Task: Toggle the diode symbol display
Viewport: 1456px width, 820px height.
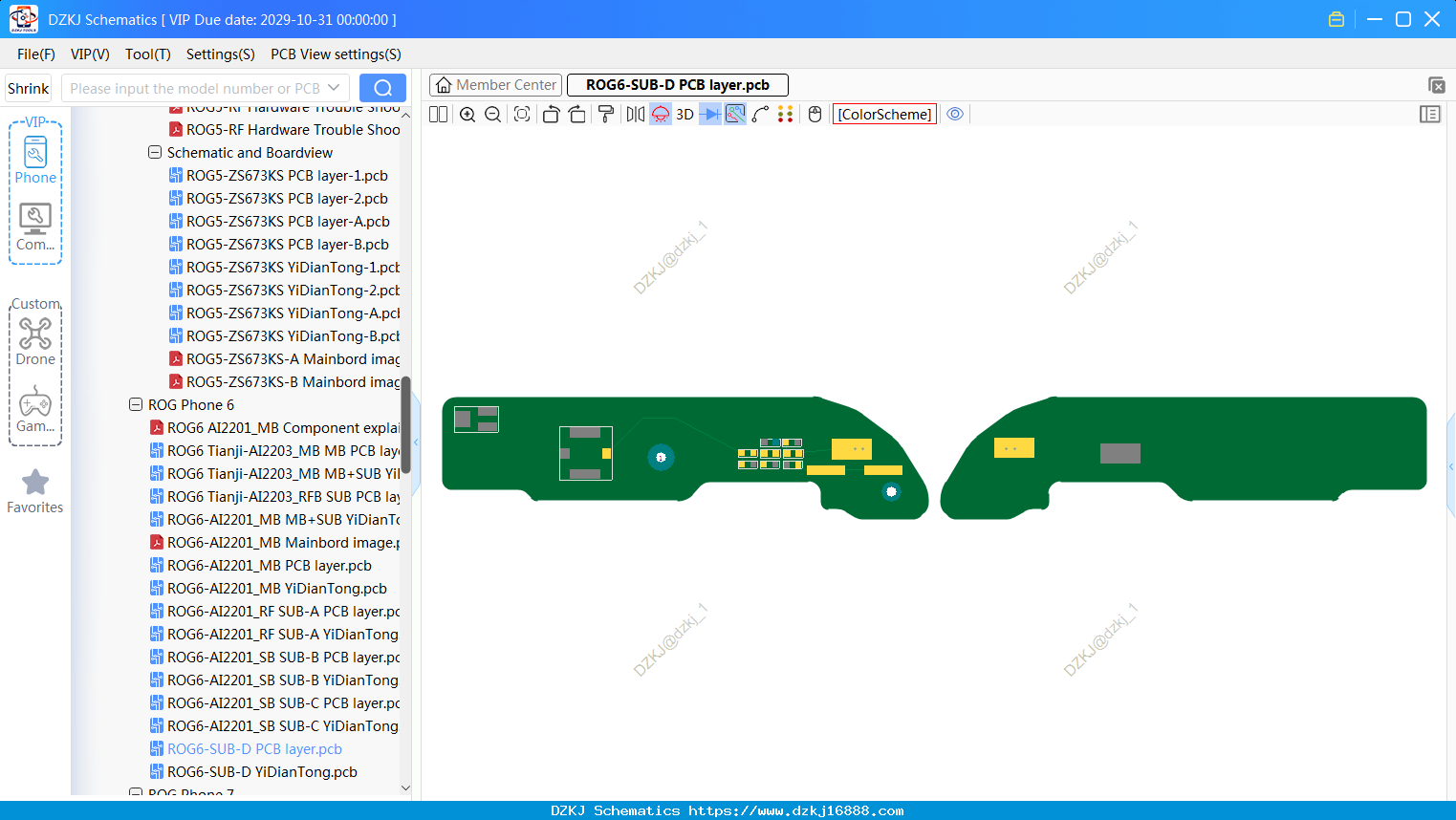Action: [x=710, y=115]
